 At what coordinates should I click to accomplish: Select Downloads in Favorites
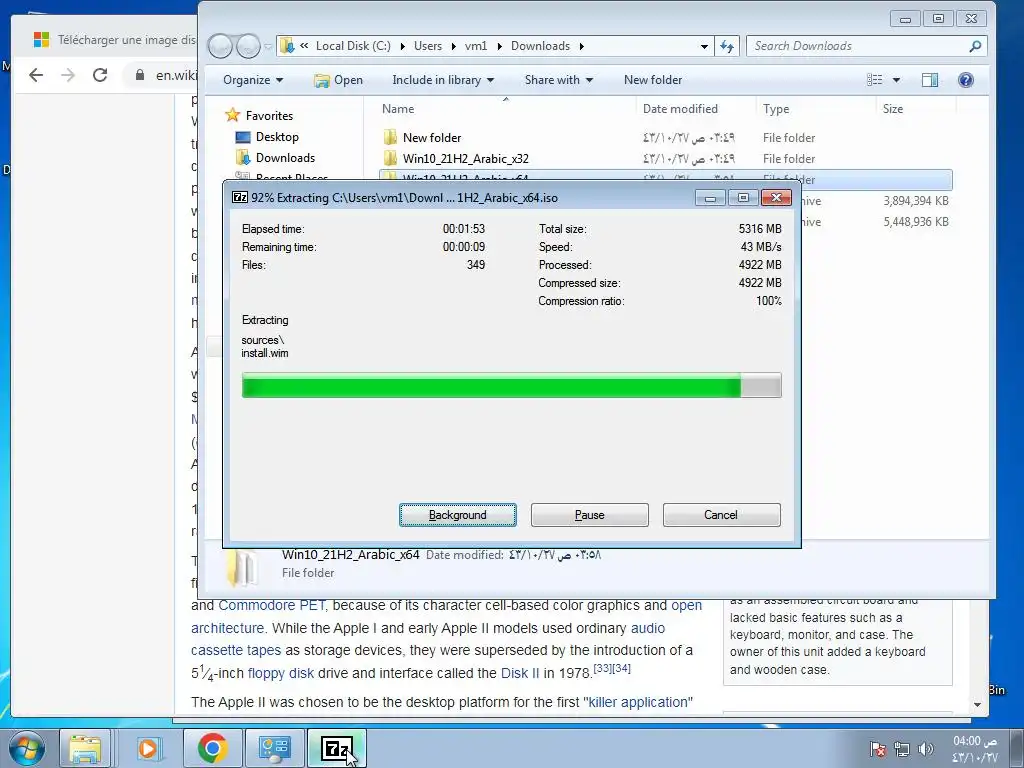285,157
